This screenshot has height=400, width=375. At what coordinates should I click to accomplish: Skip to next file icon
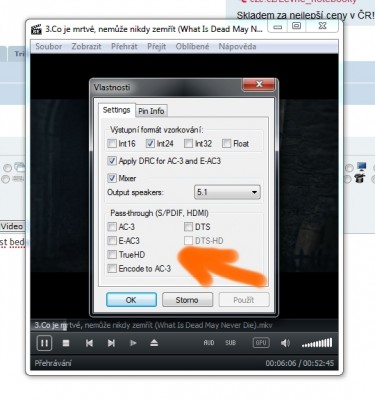pos(111,343)
